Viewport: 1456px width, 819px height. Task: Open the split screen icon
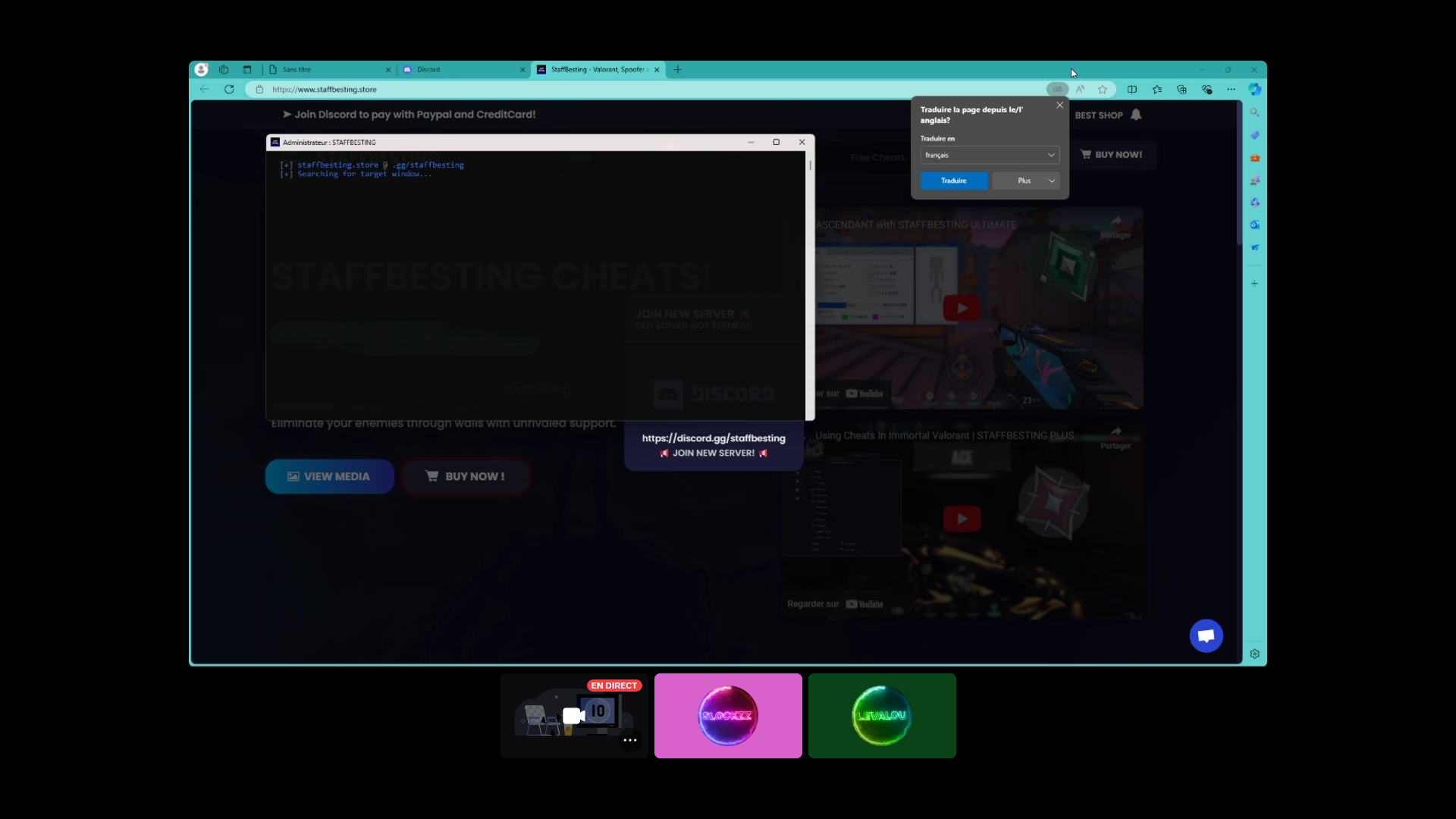[x=1132, y=89]
